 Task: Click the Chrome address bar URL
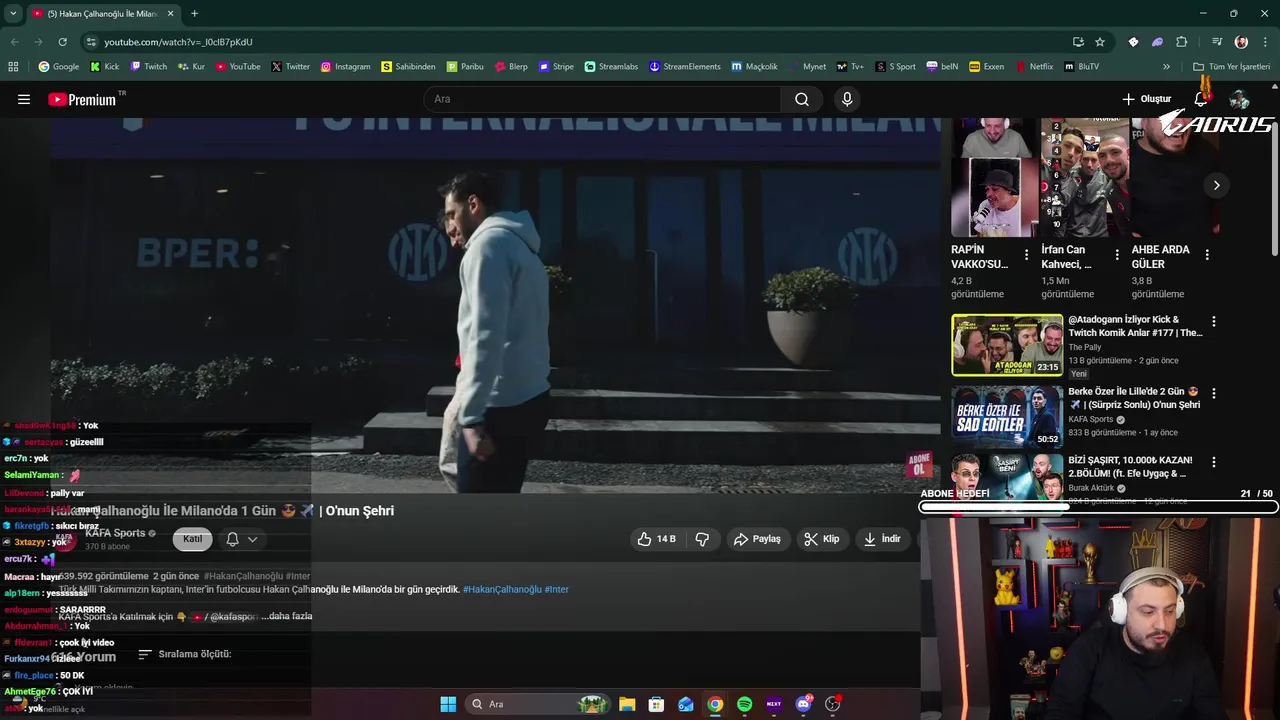(x=178, y=42)
